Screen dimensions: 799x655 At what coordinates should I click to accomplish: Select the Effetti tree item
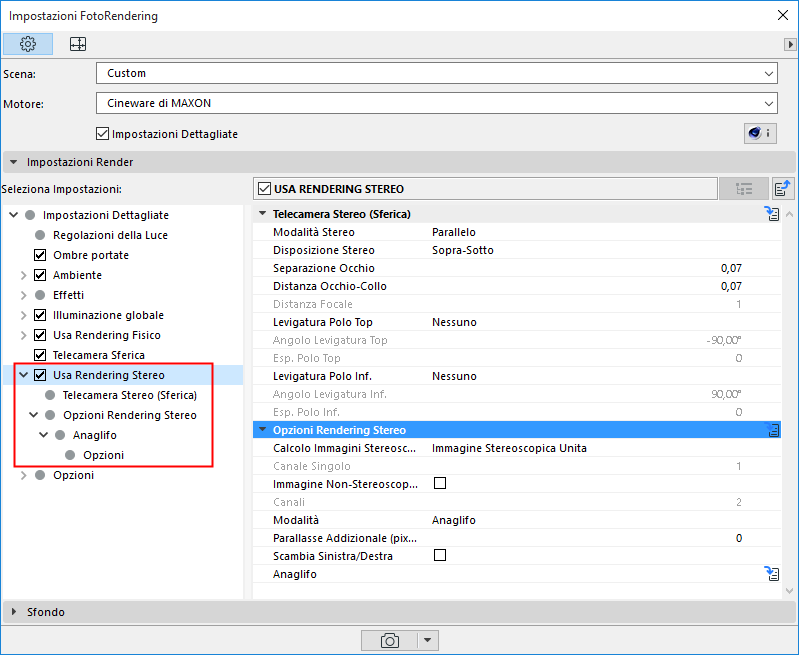coord(68,295)
